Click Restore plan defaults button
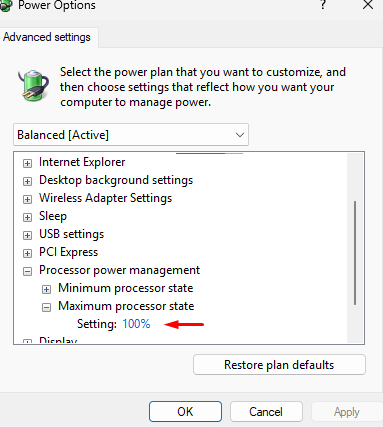Screen dimensions: 383x427 [279, 365]
